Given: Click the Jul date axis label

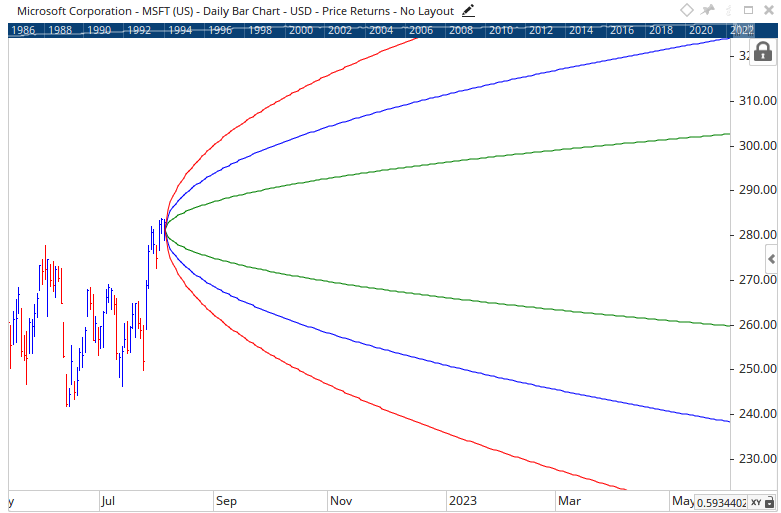Looking at the screenshot, I should (108, 501).
